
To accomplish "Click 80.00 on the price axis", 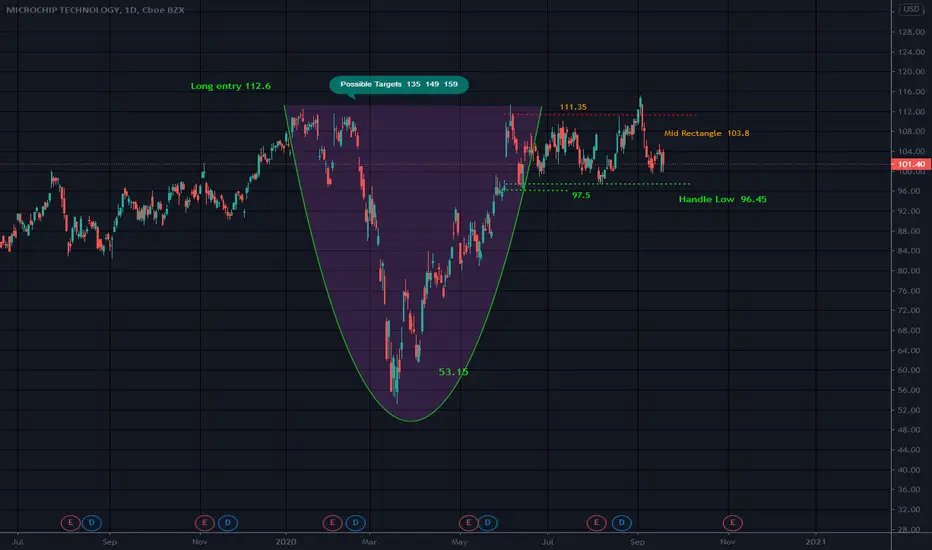I will (911, 271).
